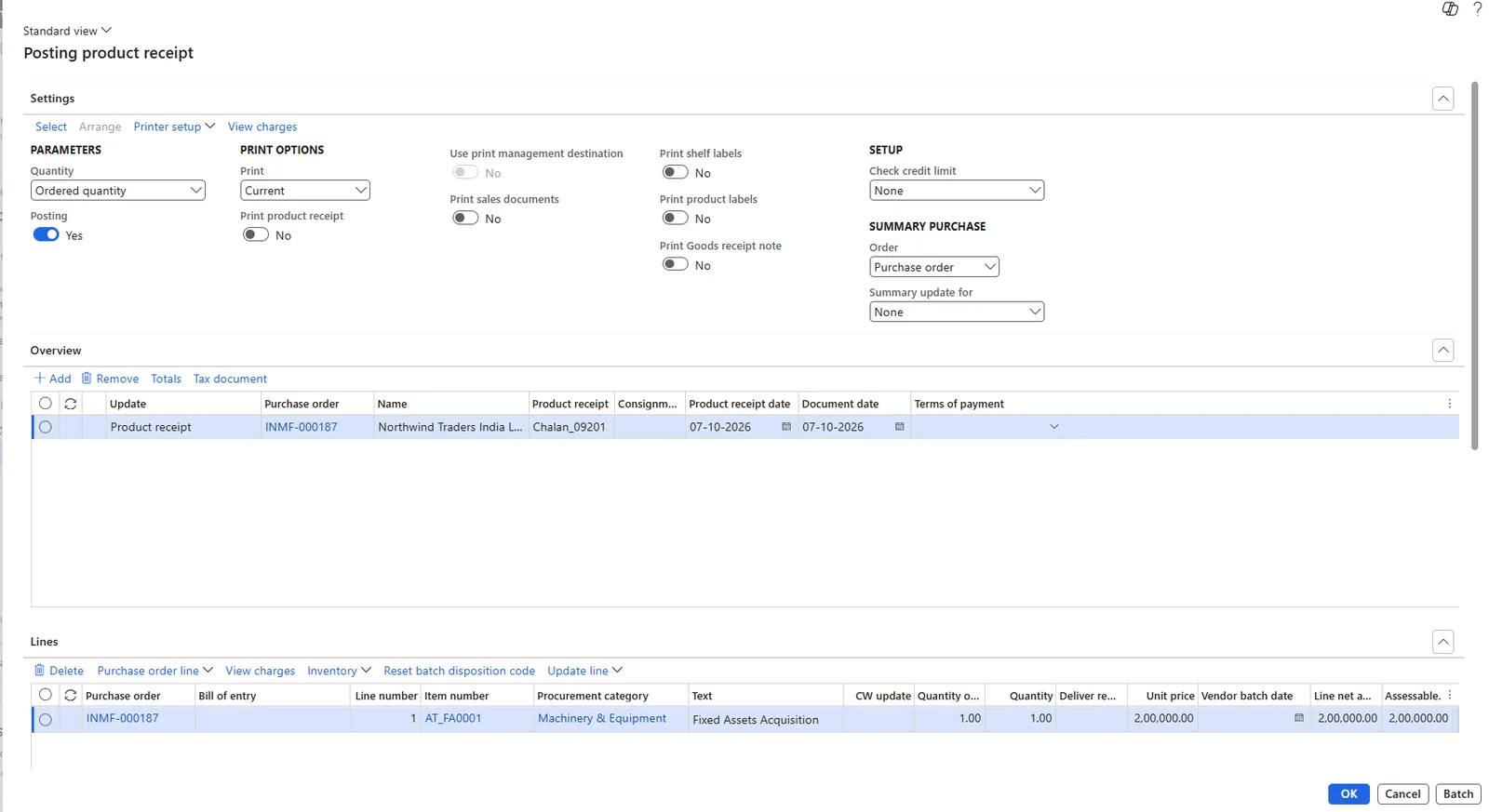
Task: Open calendar icon for Vendor batch date
Action: point(1299,718)
